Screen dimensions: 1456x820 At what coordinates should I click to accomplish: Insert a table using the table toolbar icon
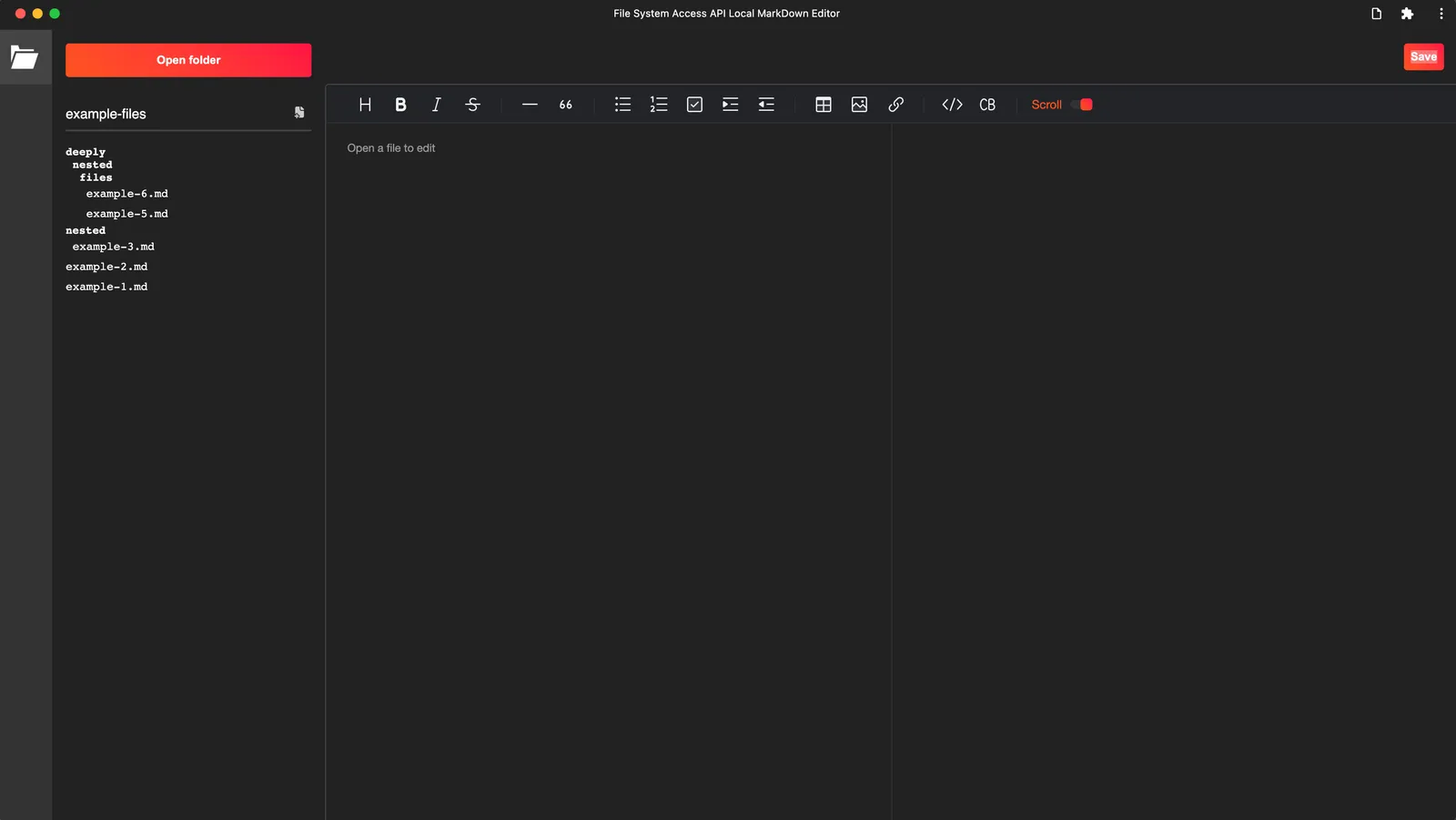[x=823, y=104]
